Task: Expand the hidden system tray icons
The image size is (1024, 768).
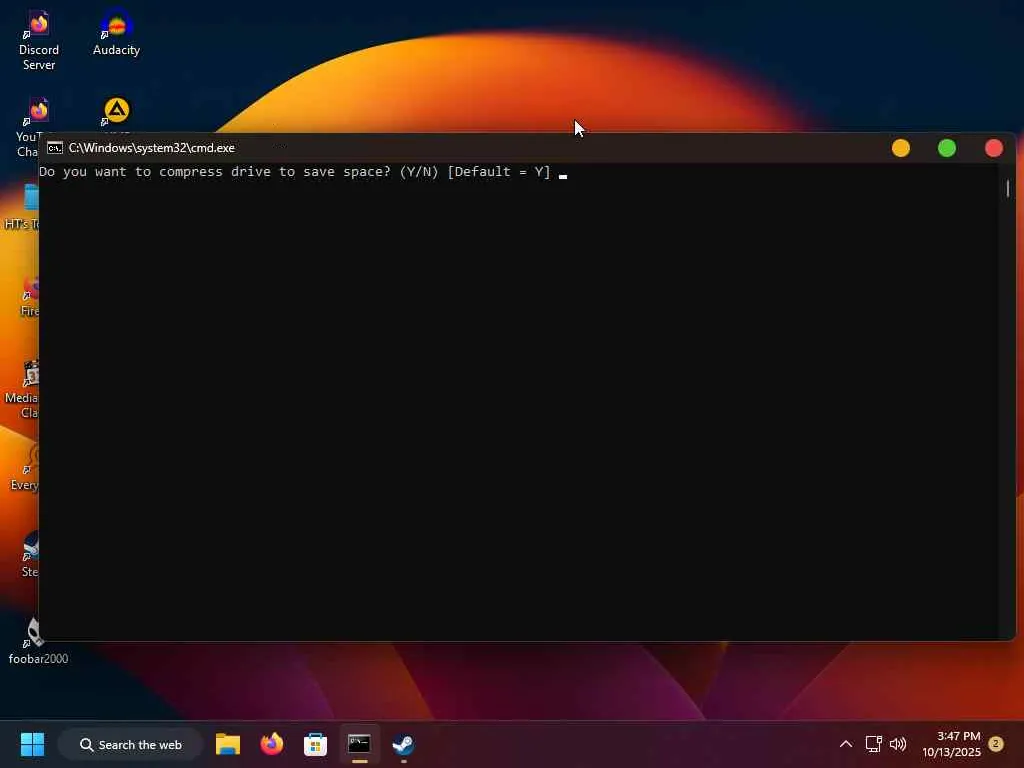Action: point(846,744)
